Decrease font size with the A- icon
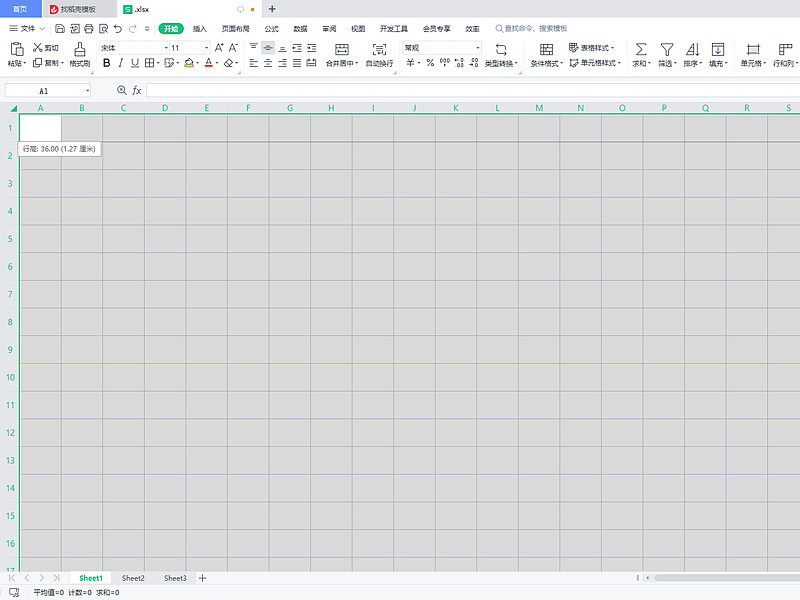The width and height of the screenshot is (800, 600). pyautogui.click(x=233, y=47)
